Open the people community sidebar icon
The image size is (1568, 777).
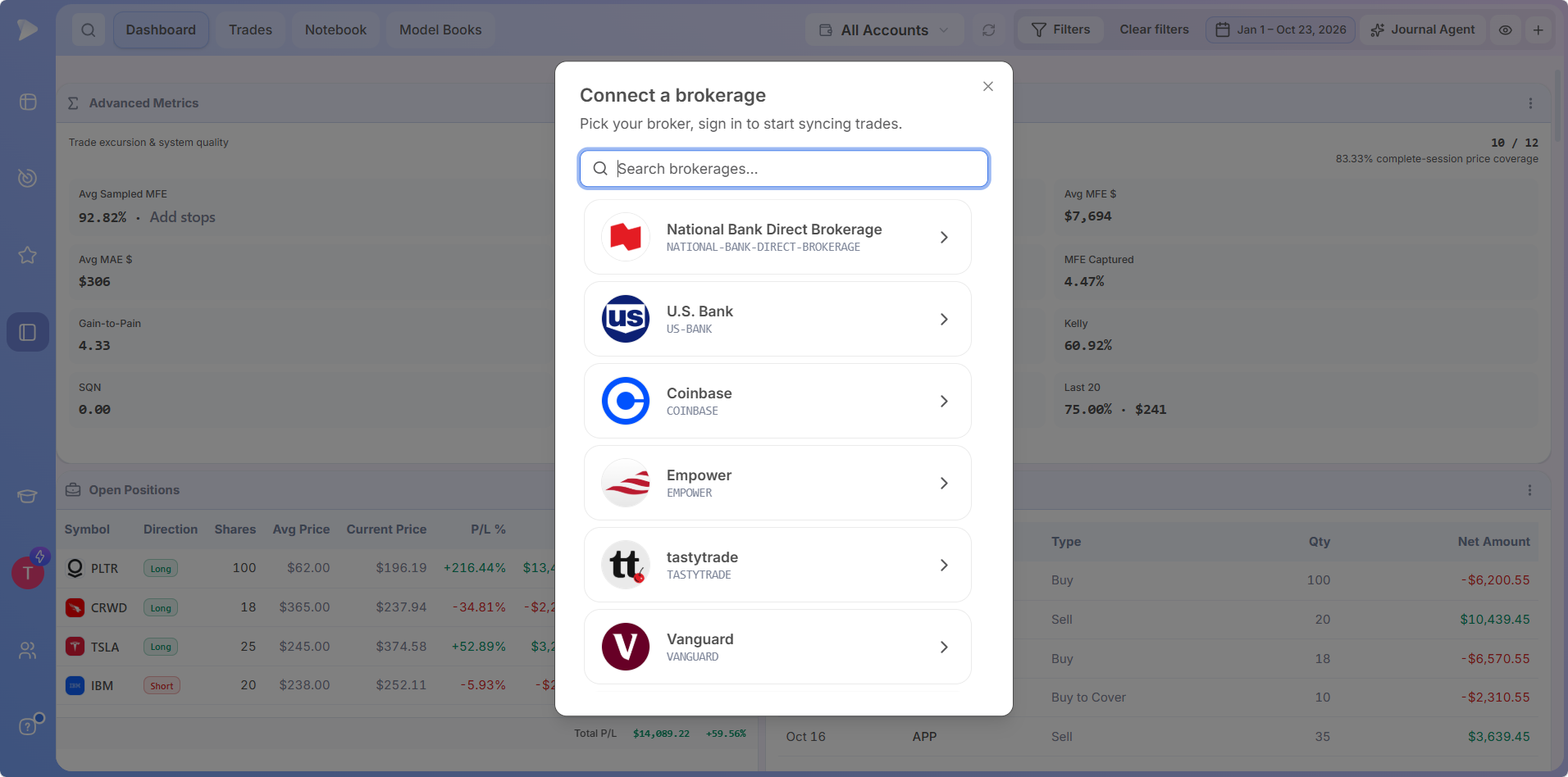[28, 651]
